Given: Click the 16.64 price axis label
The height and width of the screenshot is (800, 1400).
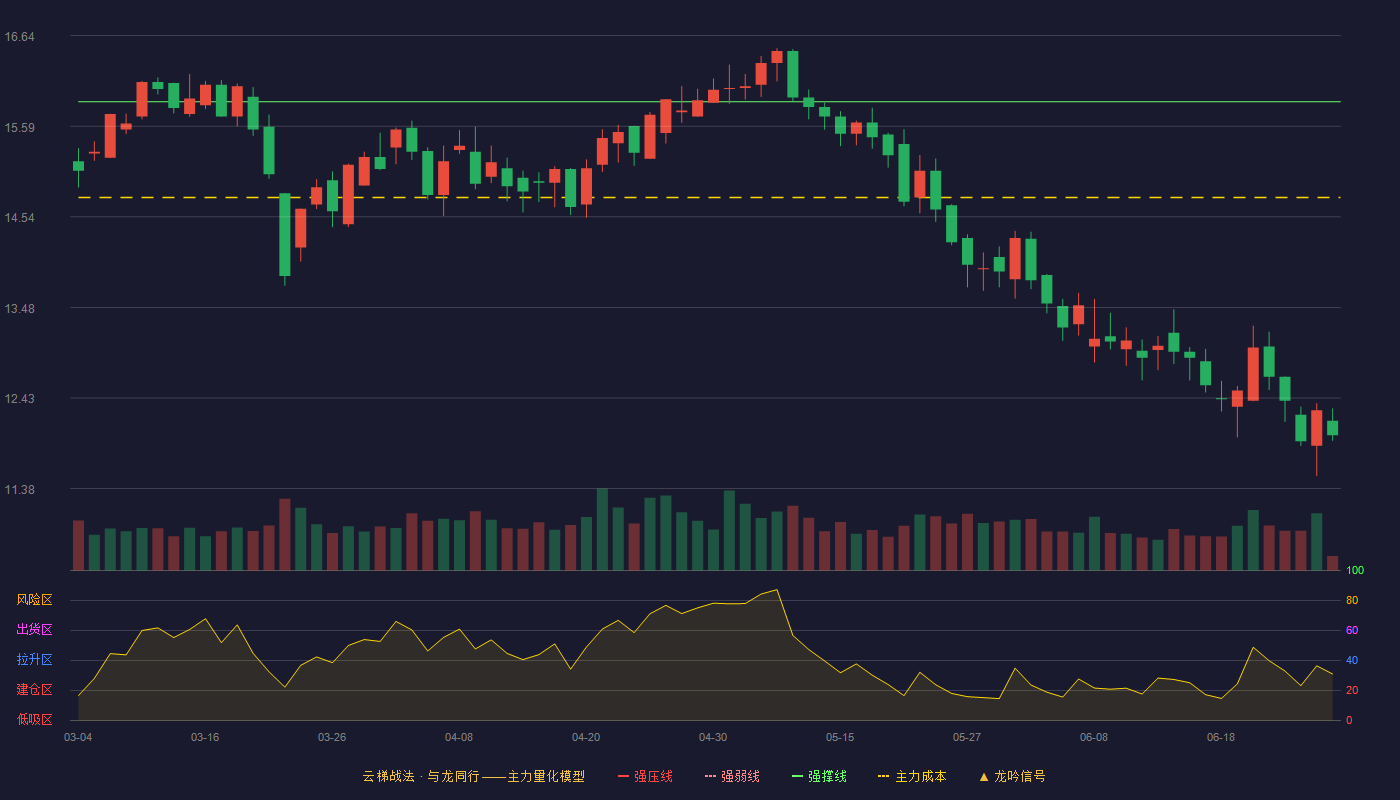Looking at the screenshot, I should tap(19, 37).
